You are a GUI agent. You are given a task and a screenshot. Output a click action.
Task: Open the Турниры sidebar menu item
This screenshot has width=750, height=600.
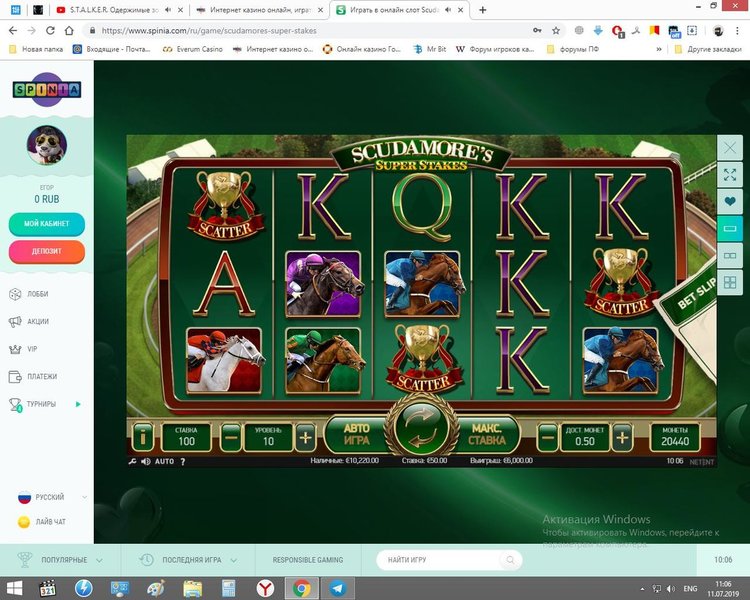pos(40,404)
